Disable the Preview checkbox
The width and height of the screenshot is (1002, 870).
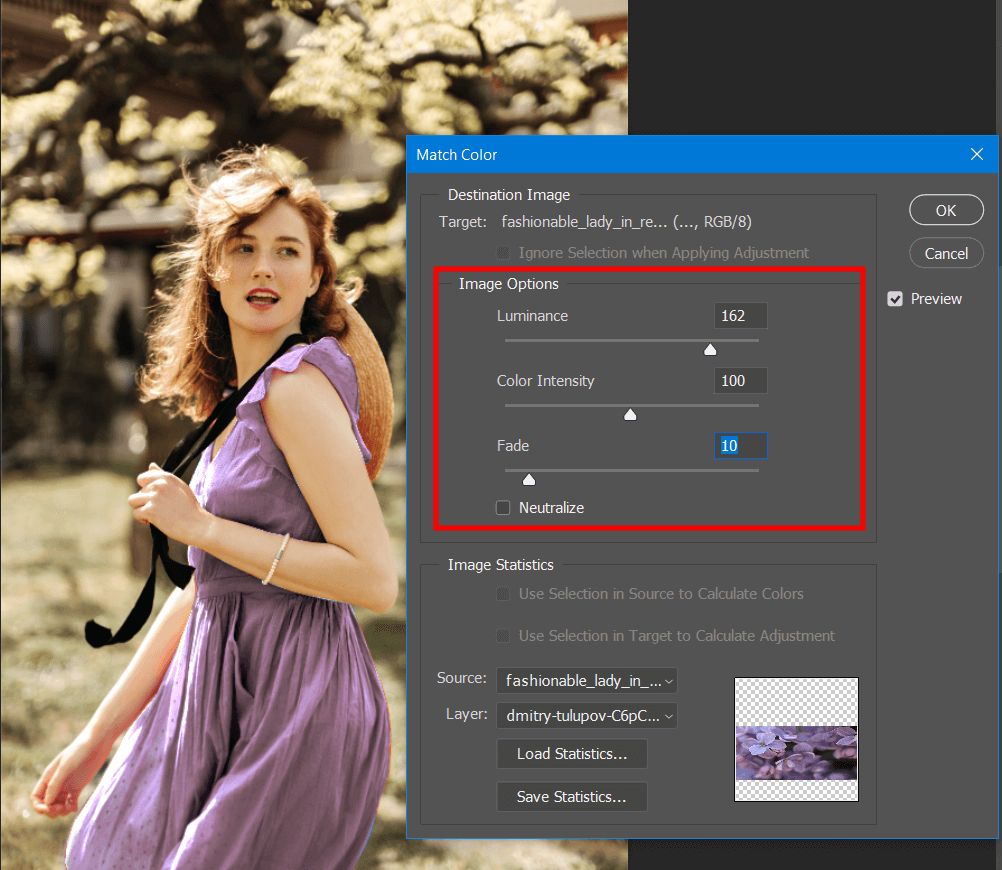(895, 299)
